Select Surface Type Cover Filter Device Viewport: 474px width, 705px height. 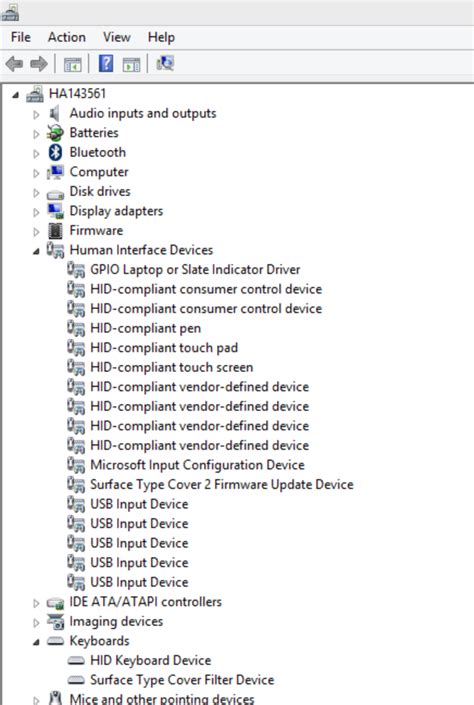pos(182,680)
